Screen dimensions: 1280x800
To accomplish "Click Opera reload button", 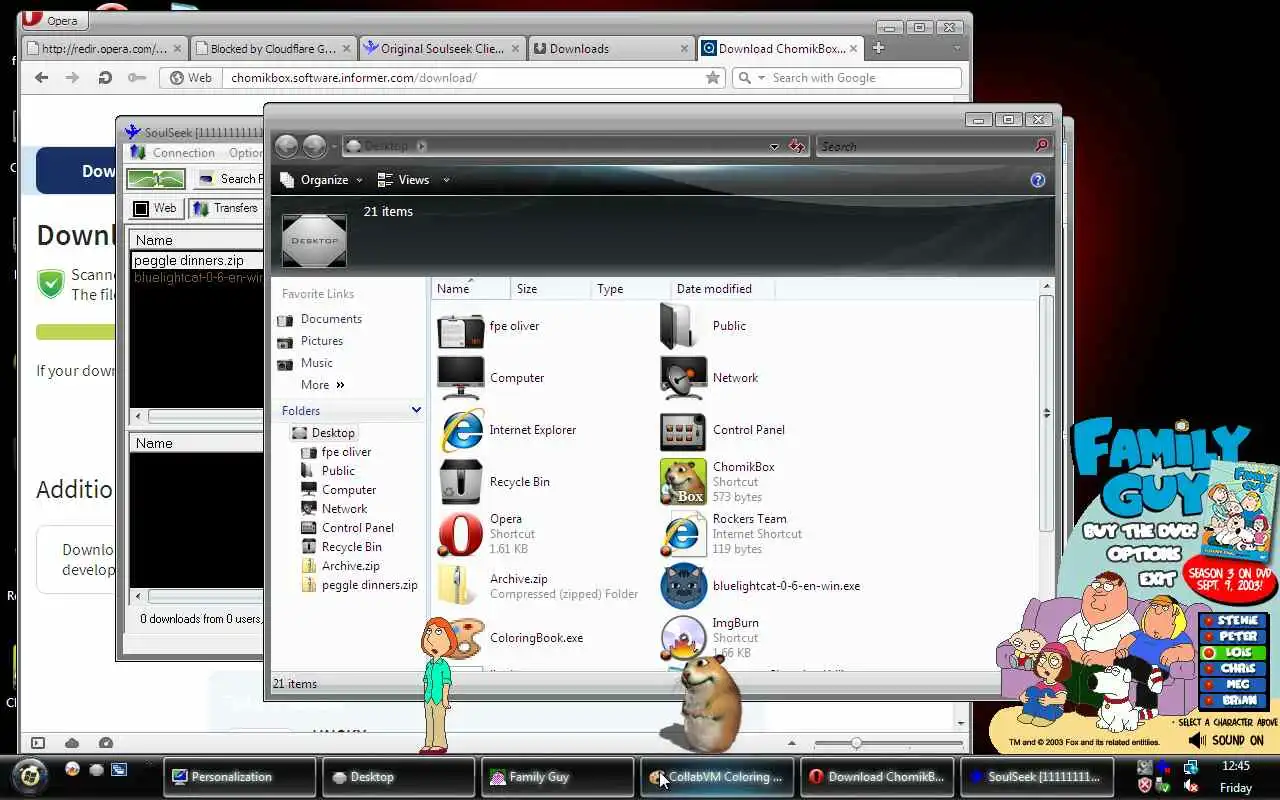I will click(104, 77).
